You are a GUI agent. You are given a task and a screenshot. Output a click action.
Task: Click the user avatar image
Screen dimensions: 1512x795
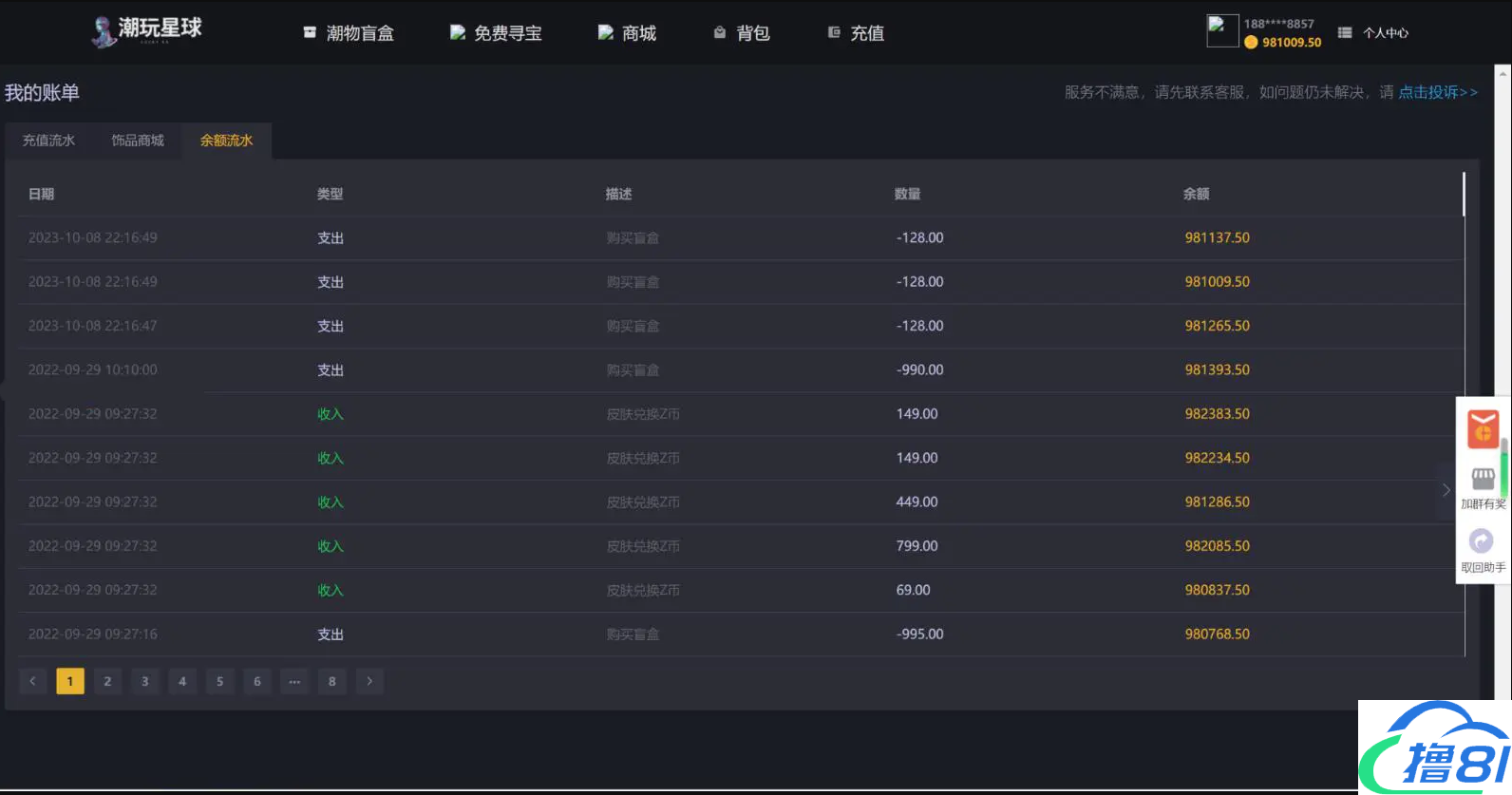[x=1221, y=30]
